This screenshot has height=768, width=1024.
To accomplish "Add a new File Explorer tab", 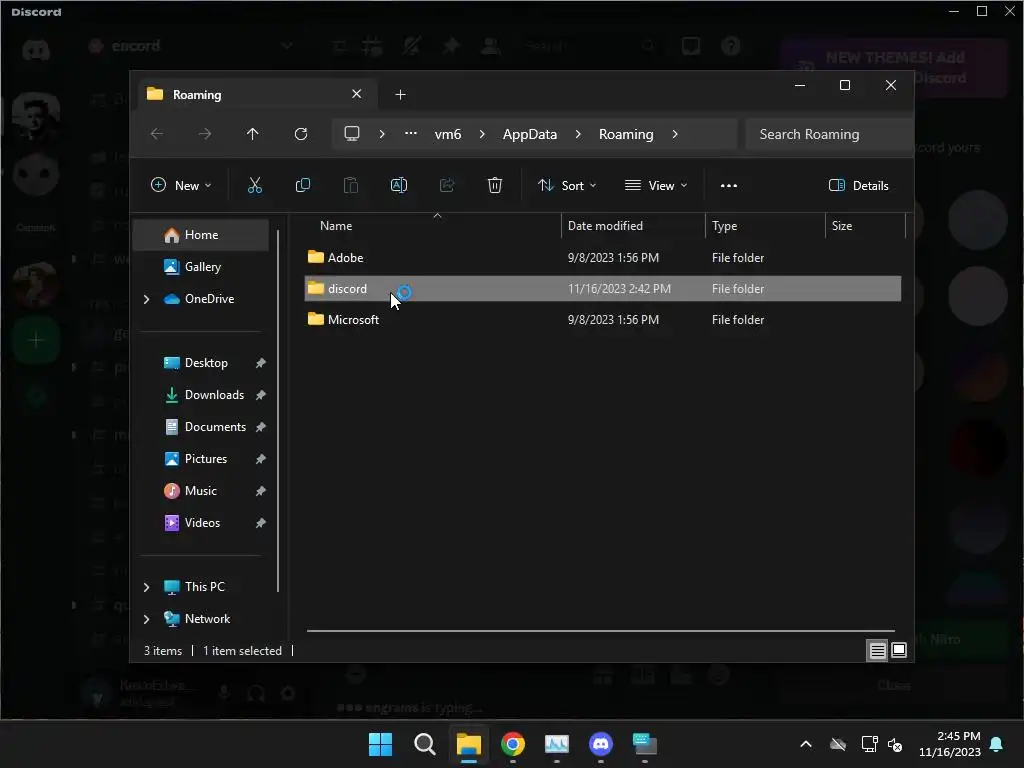I will [x=400, y=95].
